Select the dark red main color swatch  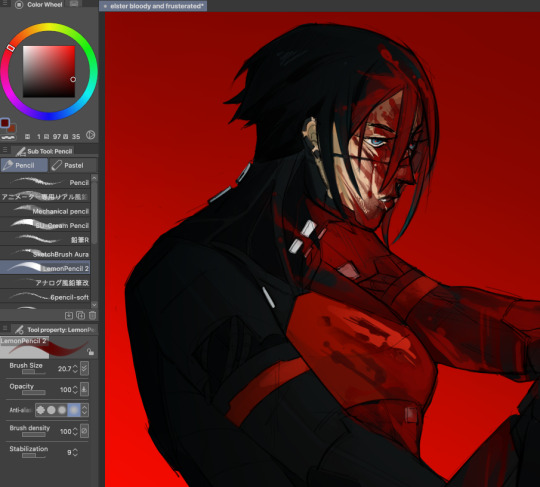pyautogui.click(x=5, y=123)
